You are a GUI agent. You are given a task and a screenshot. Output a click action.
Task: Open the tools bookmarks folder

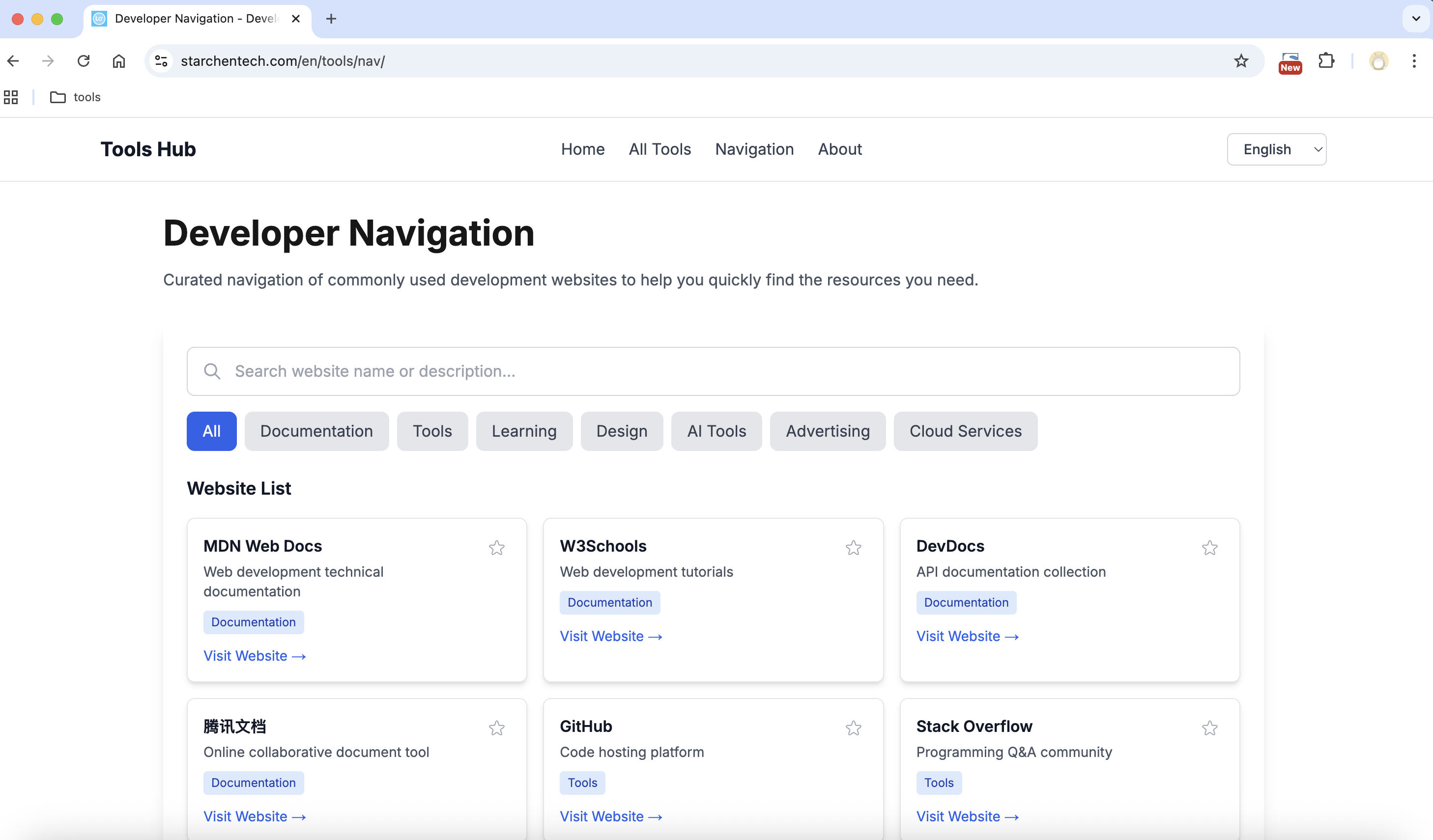coord(76,97)
